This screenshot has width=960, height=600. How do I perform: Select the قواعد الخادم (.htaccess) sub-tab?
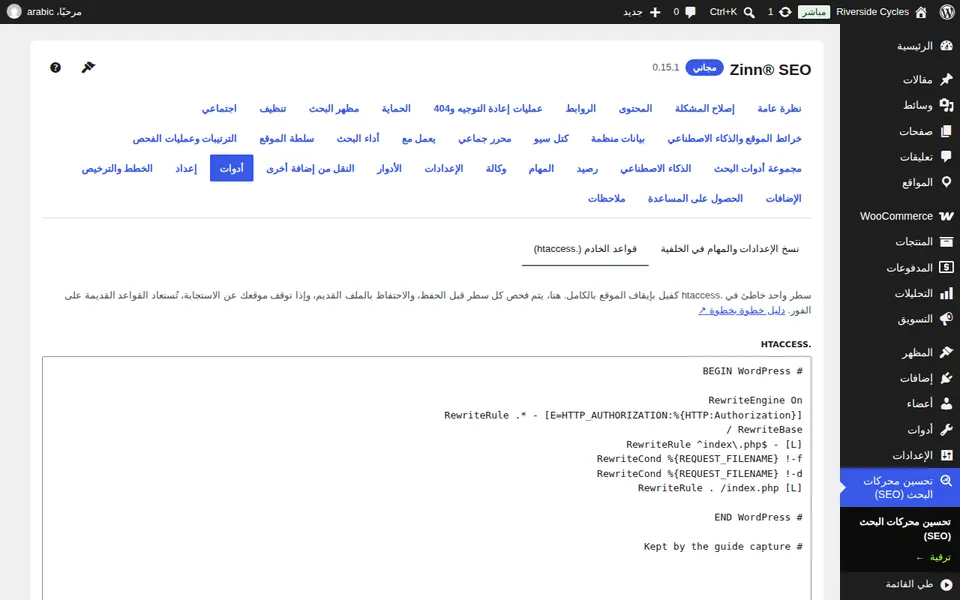tap(585, 249)
